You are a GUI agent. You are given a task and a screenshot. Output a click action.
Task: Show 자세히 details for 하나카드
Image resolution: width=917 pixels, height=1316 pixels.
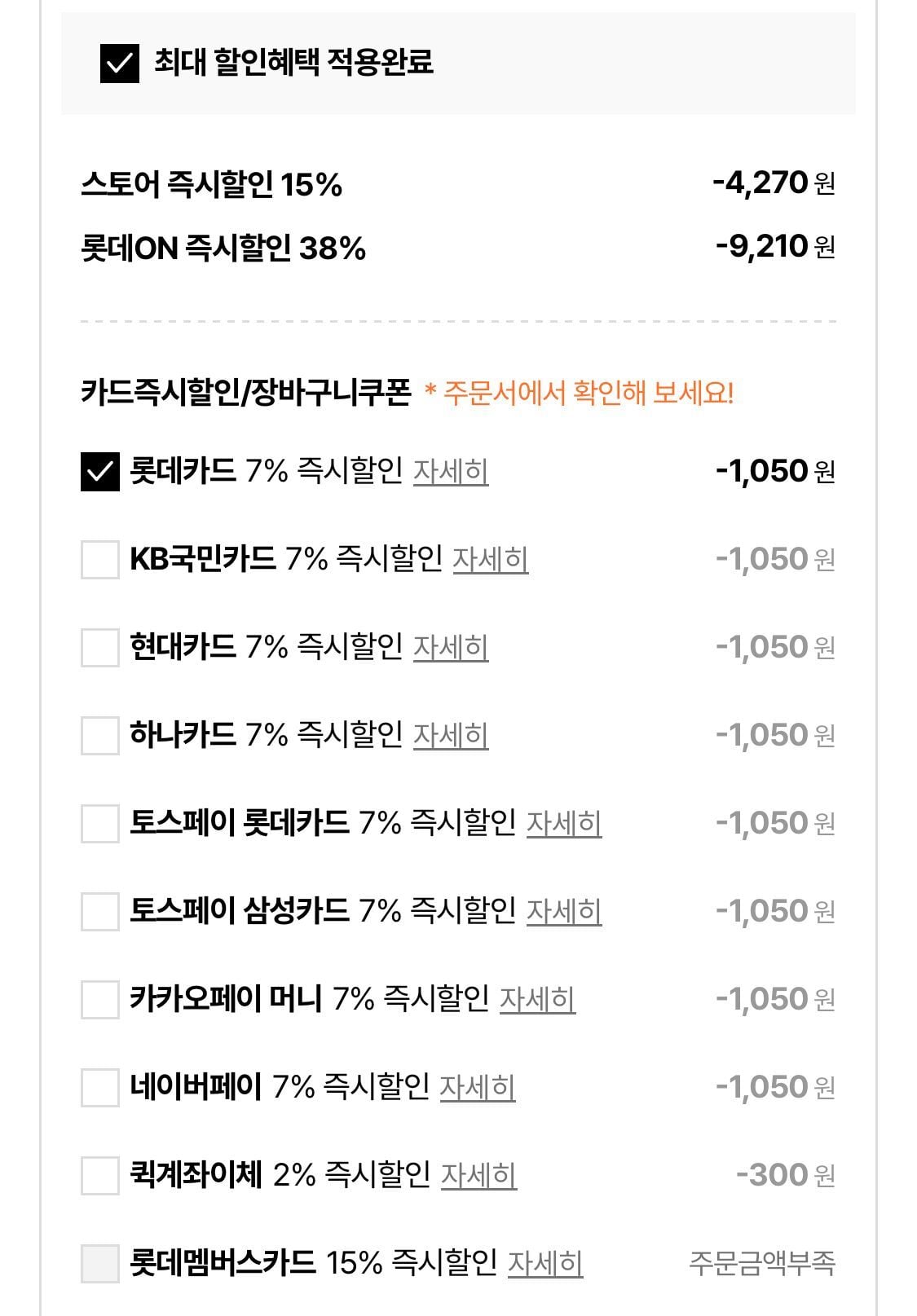pos(451,736)
